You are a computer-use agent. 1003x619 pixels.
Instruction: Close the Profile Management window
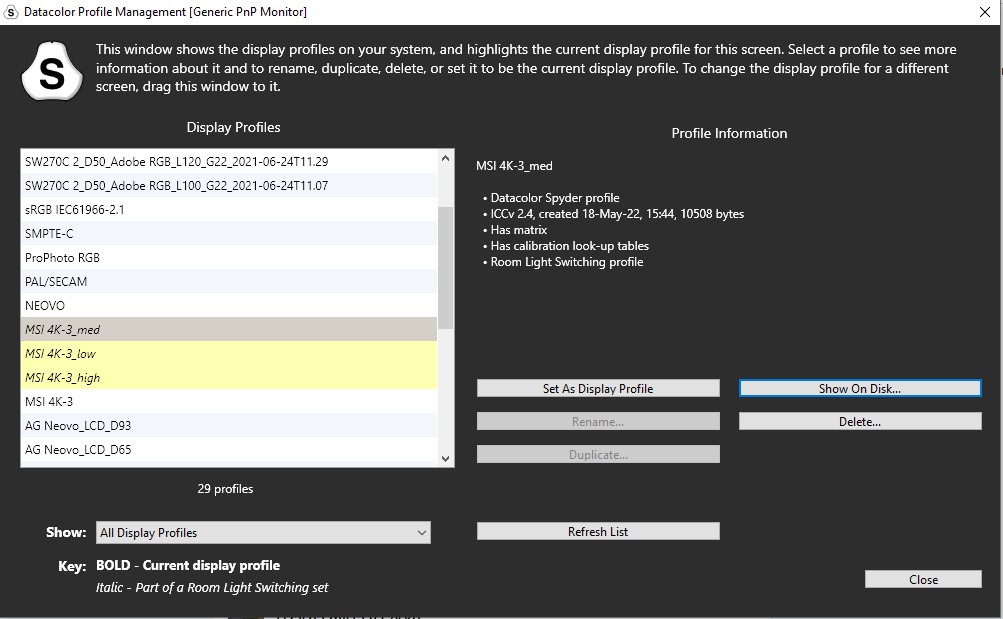tap(985, 12)
